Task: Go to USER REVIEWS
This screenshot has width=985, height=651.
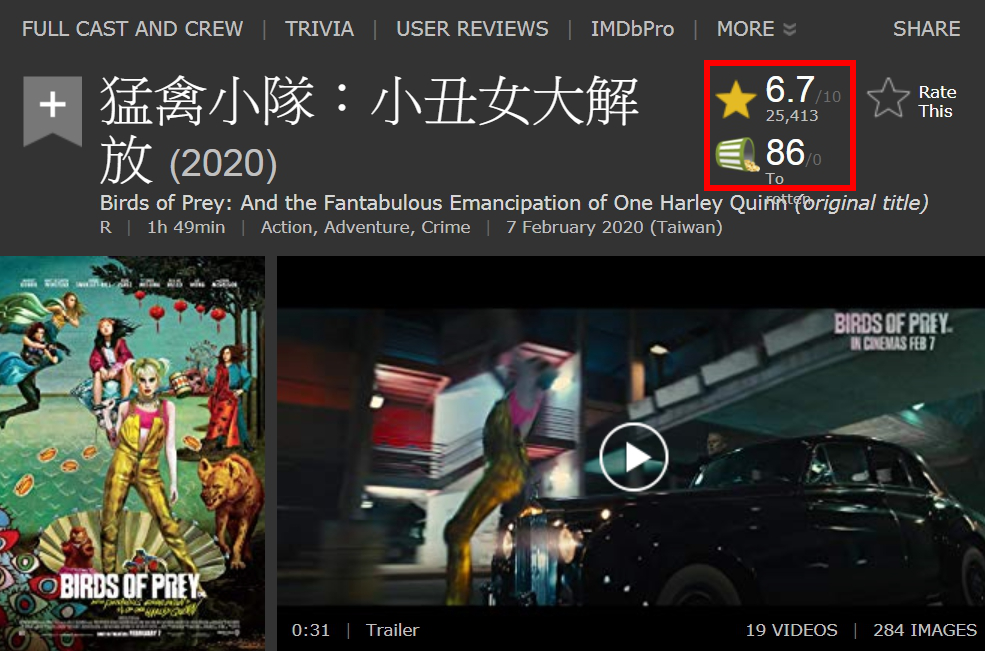Action: click(x=472, y=29)
